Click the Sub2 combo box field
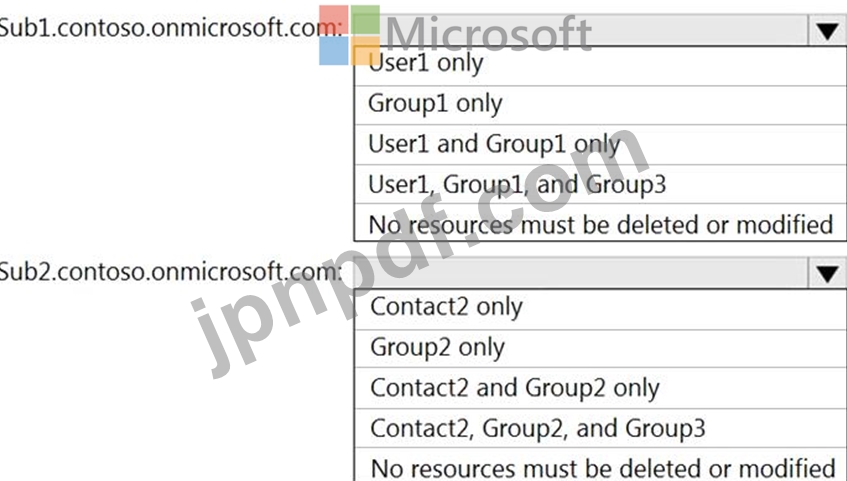Screen dimensions: 847x481 pyautogui.click(x=581, y=273)
